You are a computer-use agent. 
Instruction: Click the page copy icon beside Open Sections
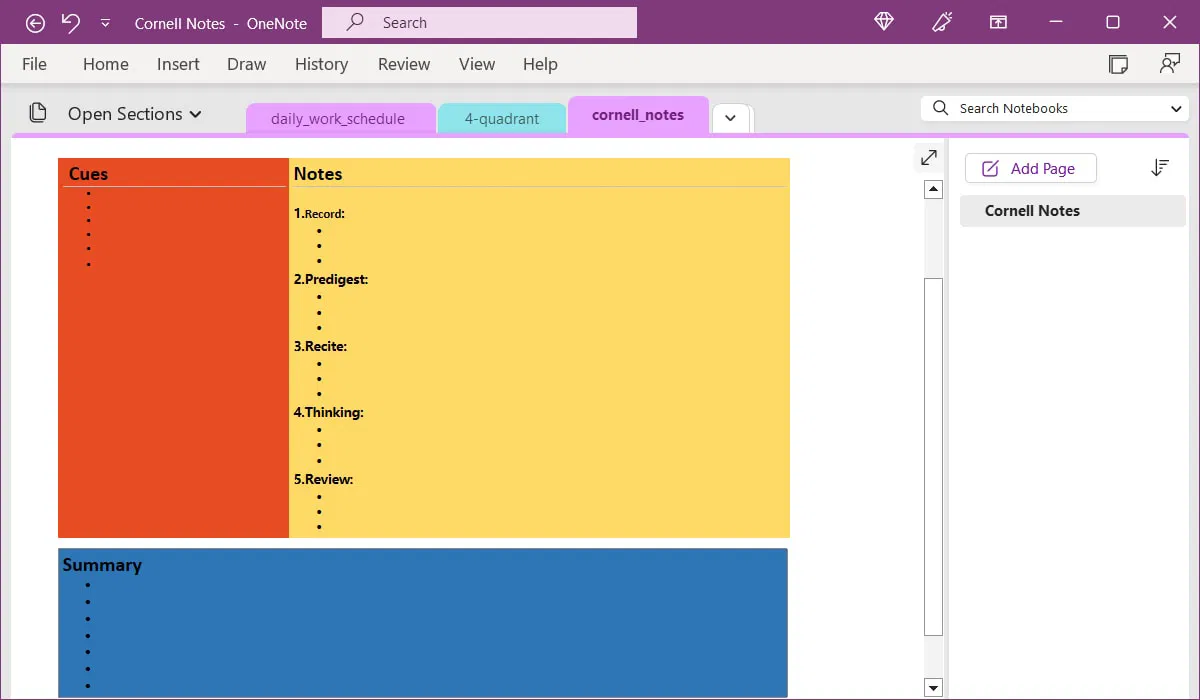(38, 113)
